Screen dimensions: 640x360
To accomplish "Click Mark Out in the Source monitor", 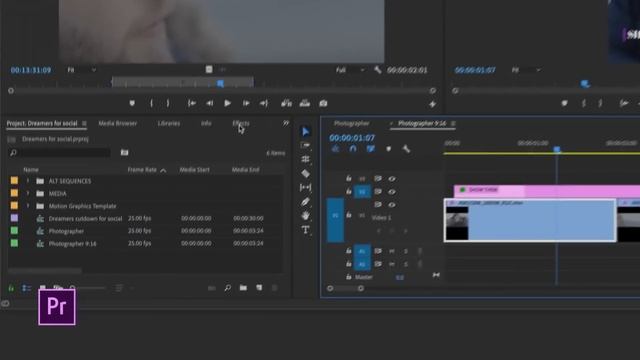I will 168,104.
